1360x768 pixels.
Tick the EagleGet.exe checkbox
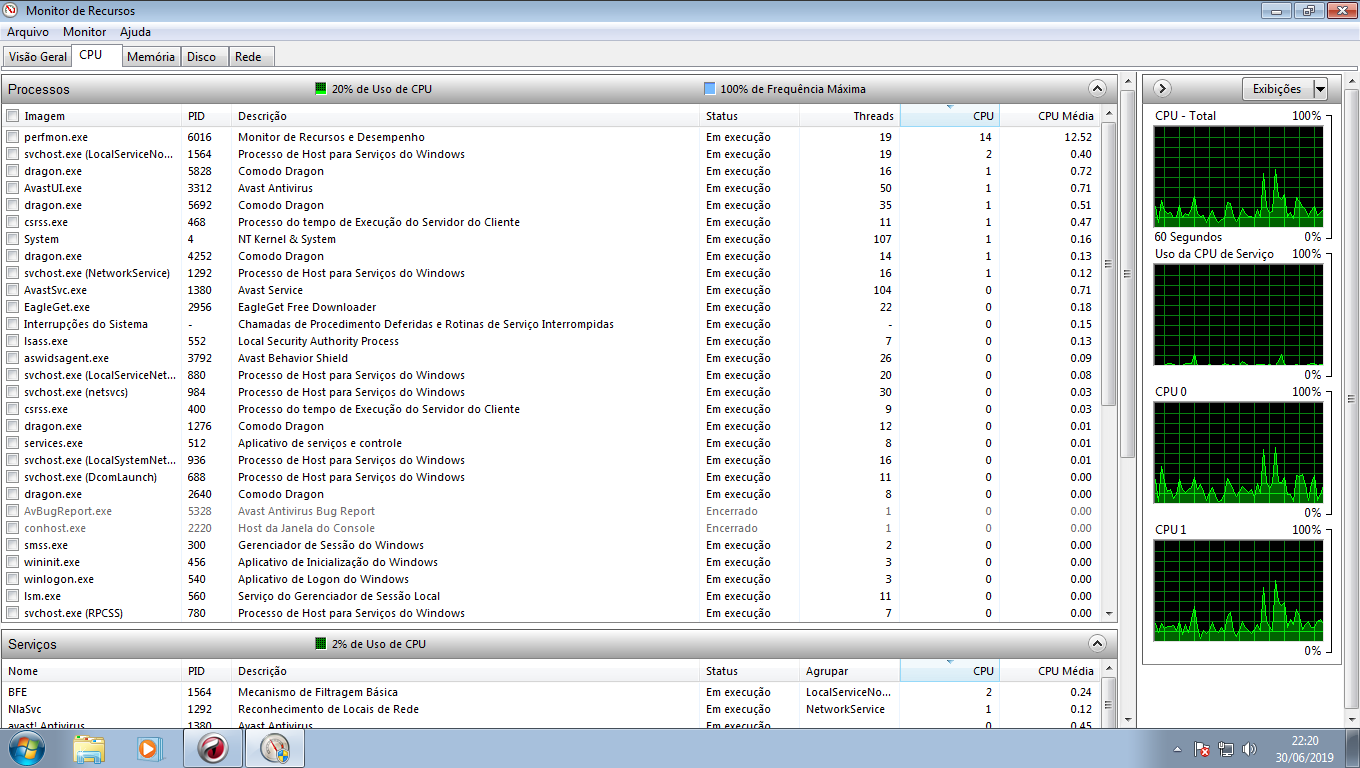(12, 307)
